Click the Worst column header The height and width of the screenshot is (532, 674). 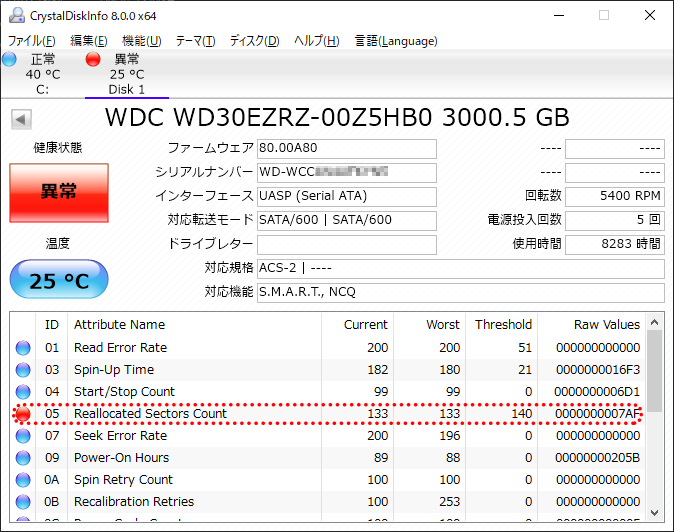tap(429, 324)
